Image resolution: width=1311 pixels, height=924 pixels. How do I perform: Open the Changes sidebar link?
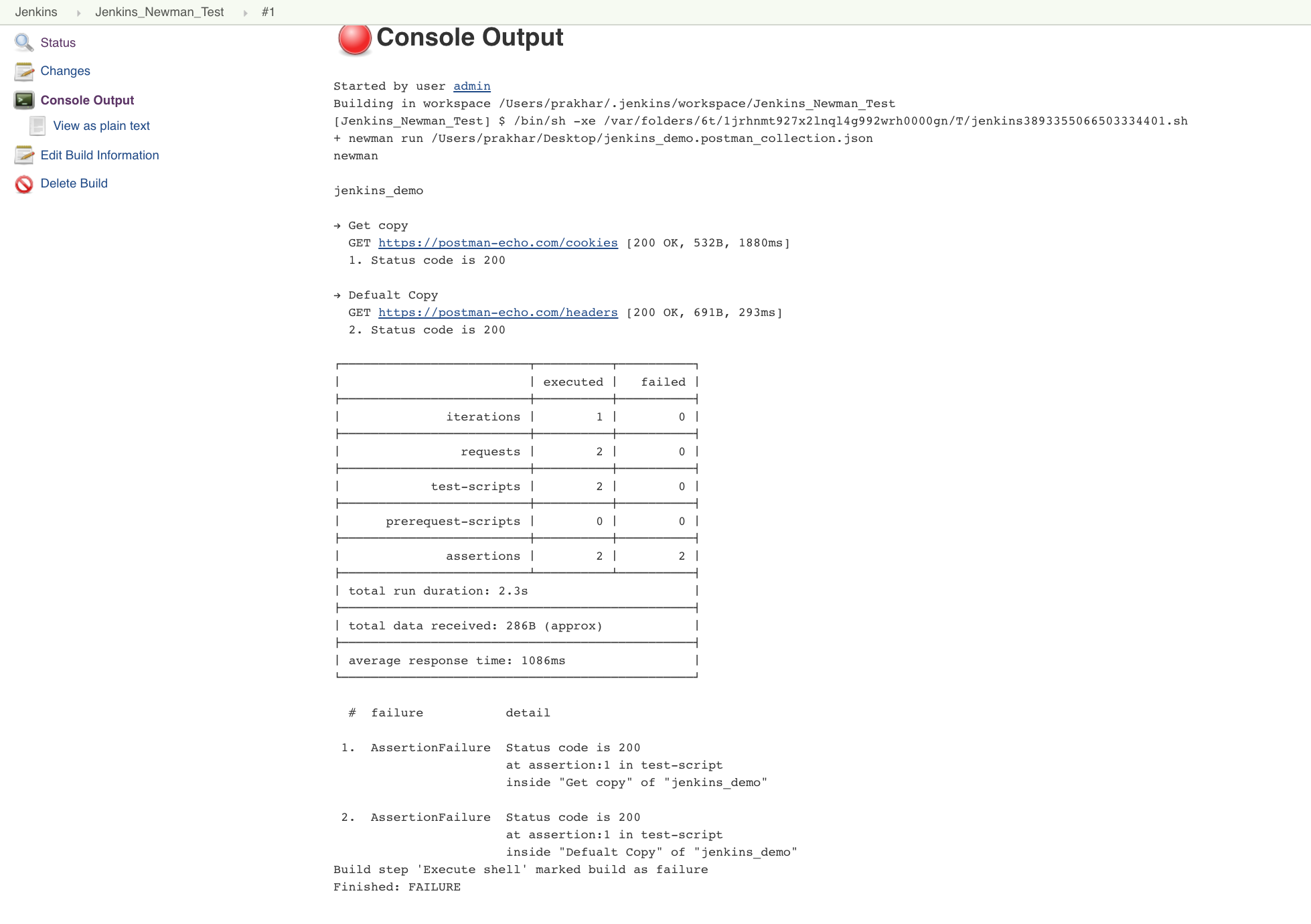pos(65,71)
